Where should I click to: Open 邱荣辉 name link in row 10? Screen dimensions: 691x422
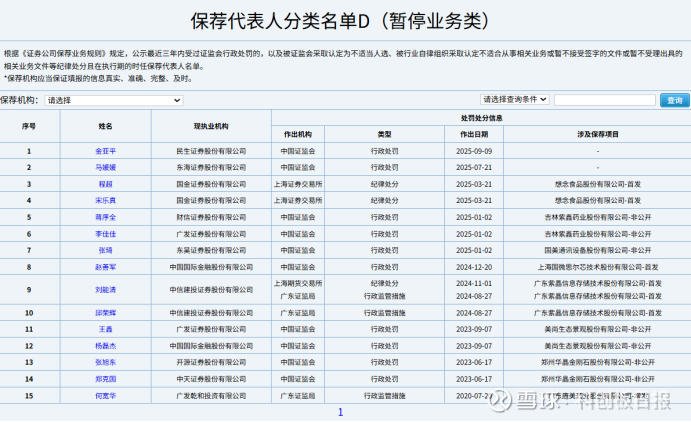point(105,313)
